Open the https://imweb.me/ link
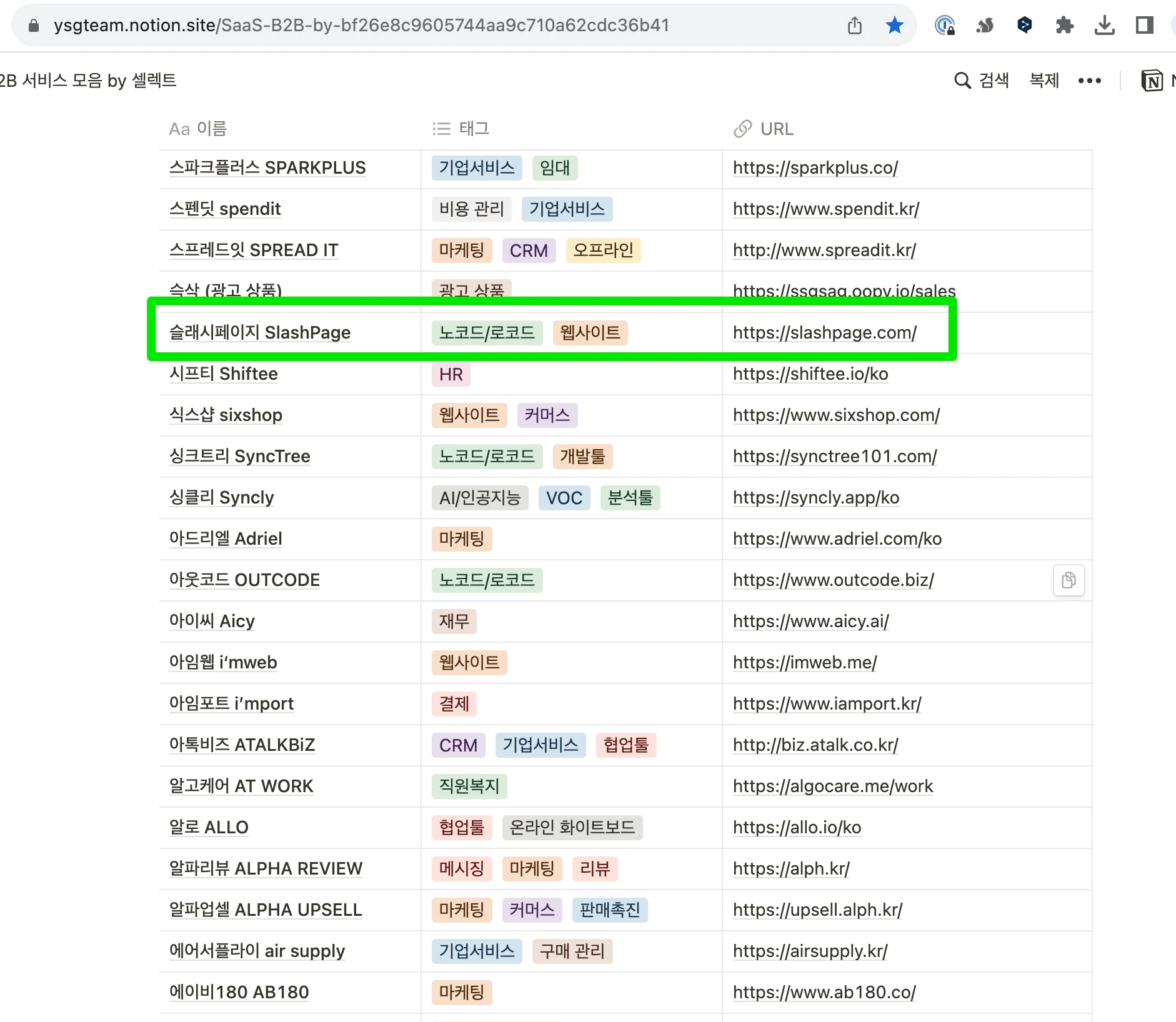 (805, 662)
